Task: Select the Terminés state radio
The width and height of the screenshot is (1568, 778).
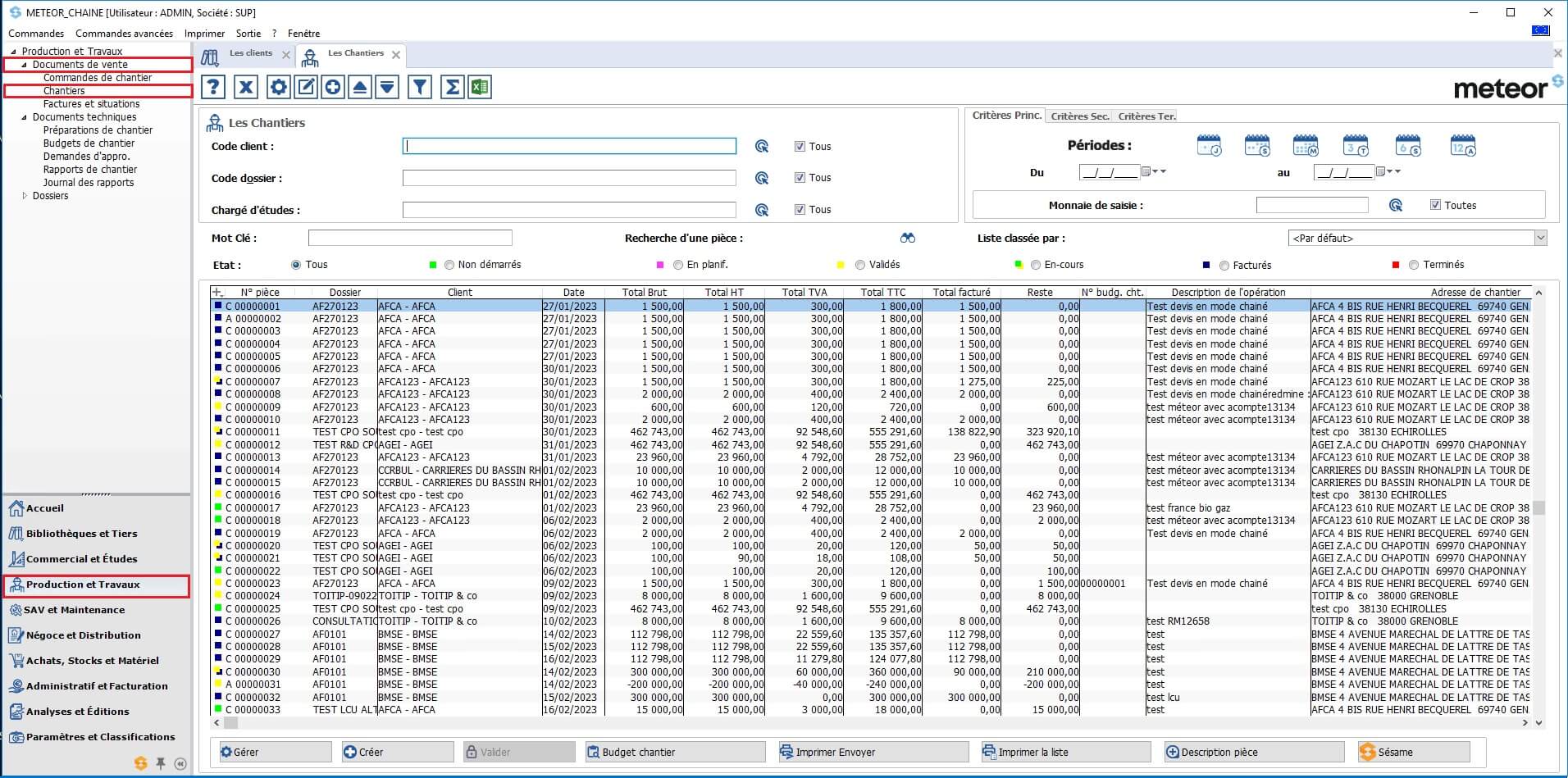Action: pyautogui.click(x=1414, y=265)
